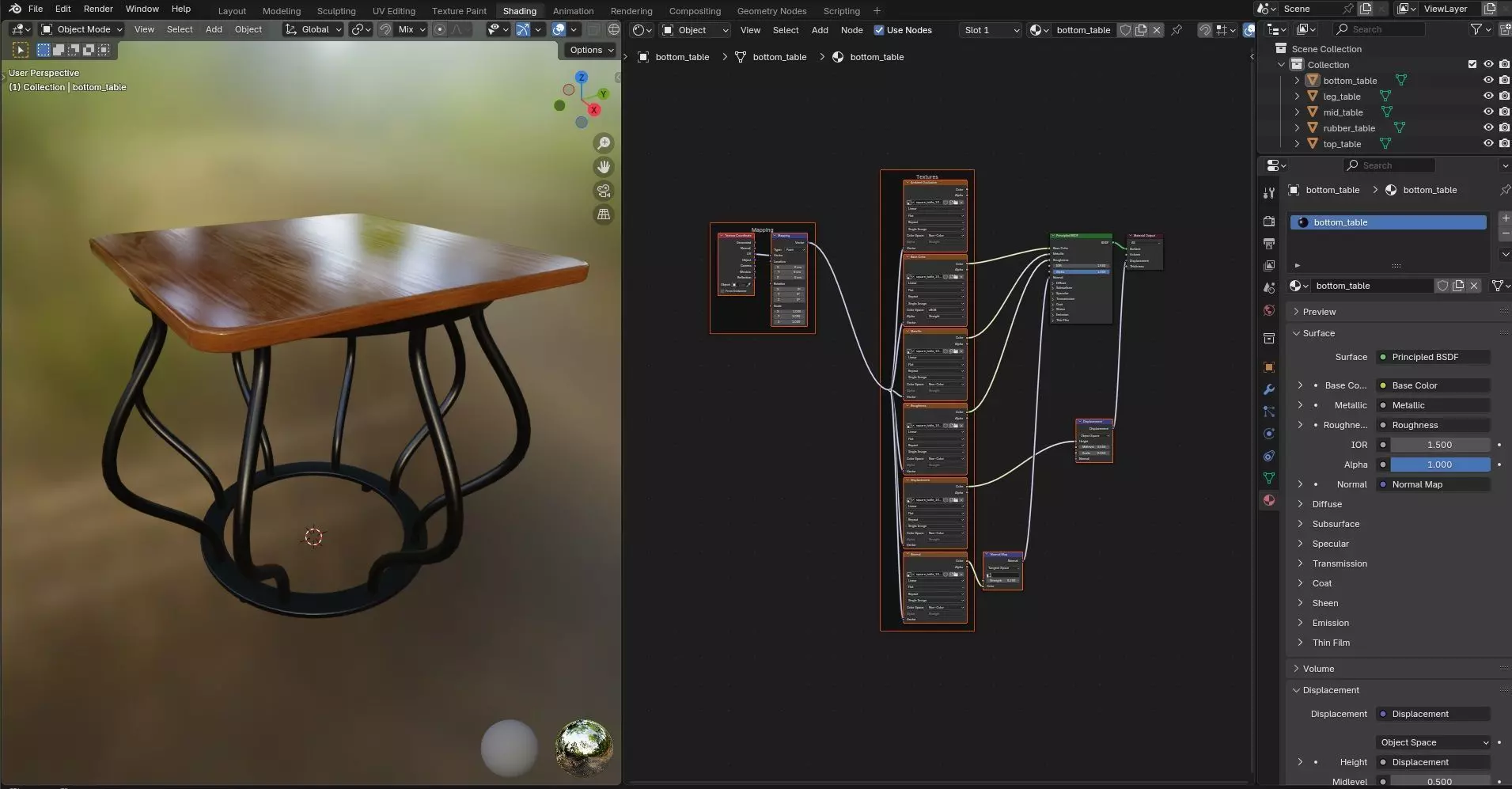Viewport: 1512px width, 789px height.
Task: Open the Render properties tab
Action: click(x=1269, y=221)
